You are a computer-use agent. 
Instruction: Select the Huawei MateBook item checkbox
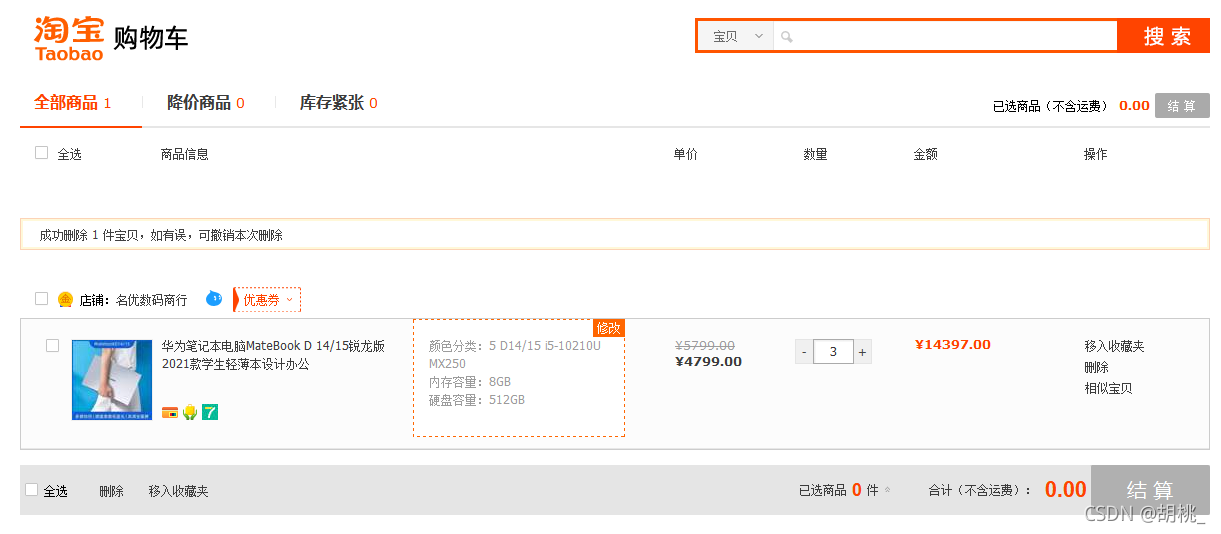point(53,346)
